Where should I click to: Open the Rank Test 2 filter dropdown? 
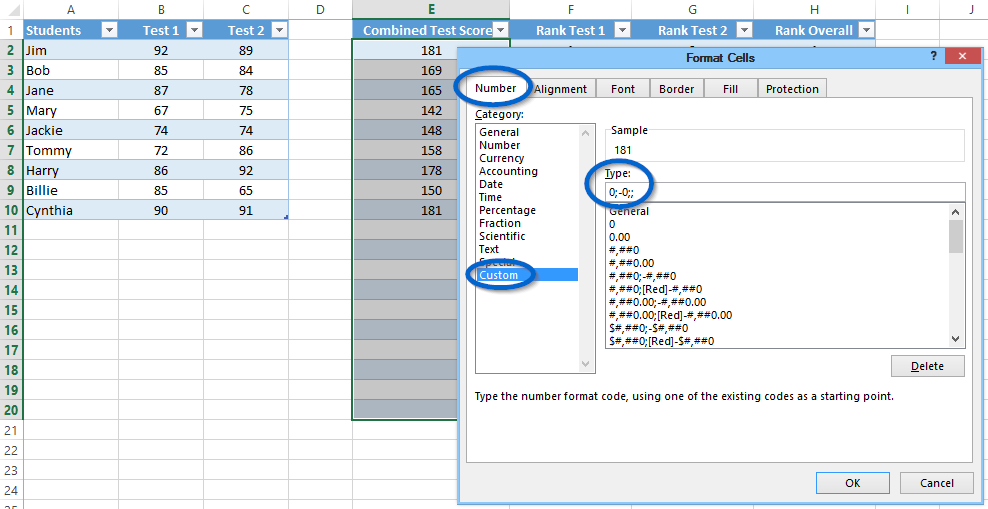[744, 30]
